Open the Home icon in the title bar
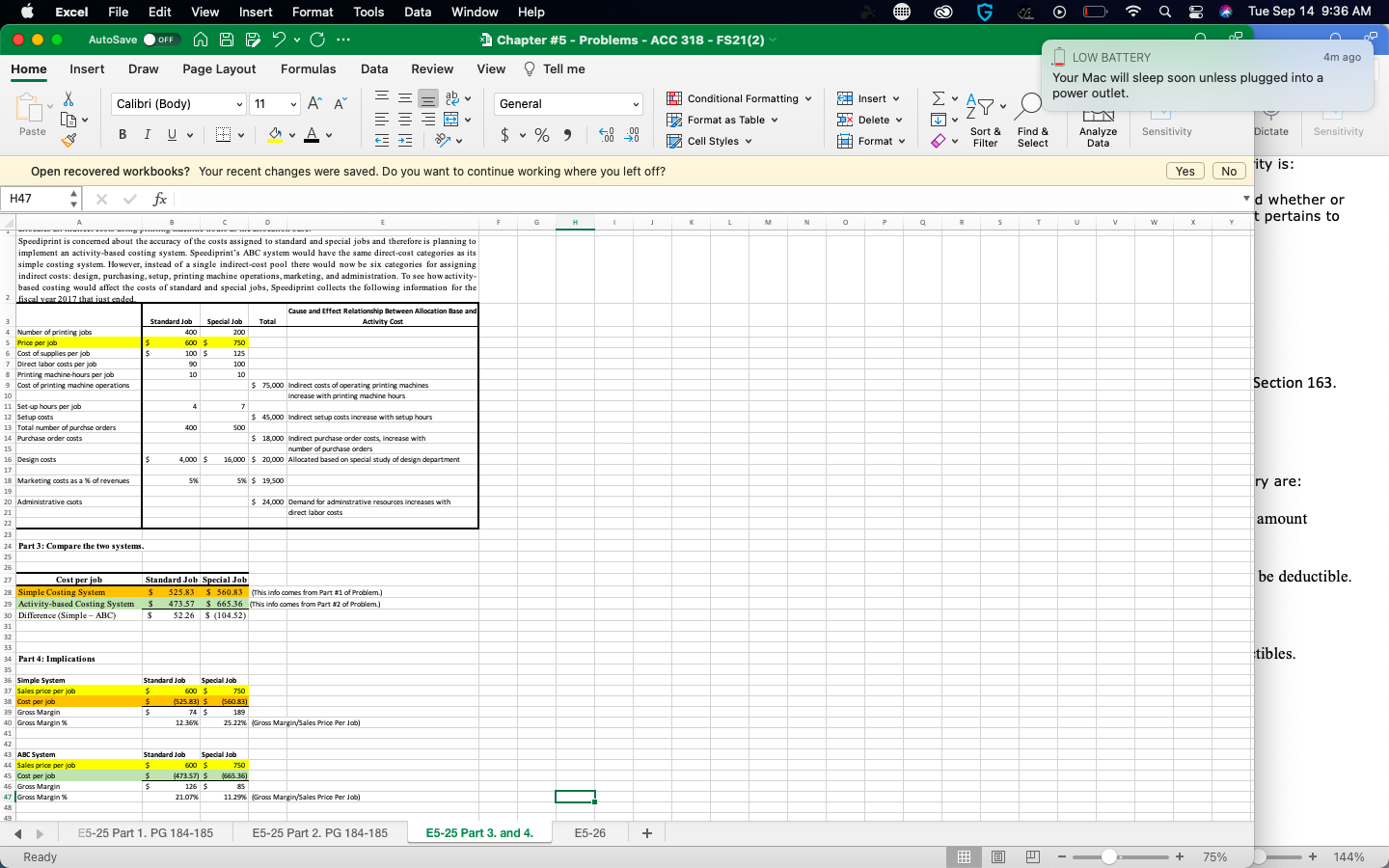Screen dimensions: 1389x868 [x=201, y=40]
